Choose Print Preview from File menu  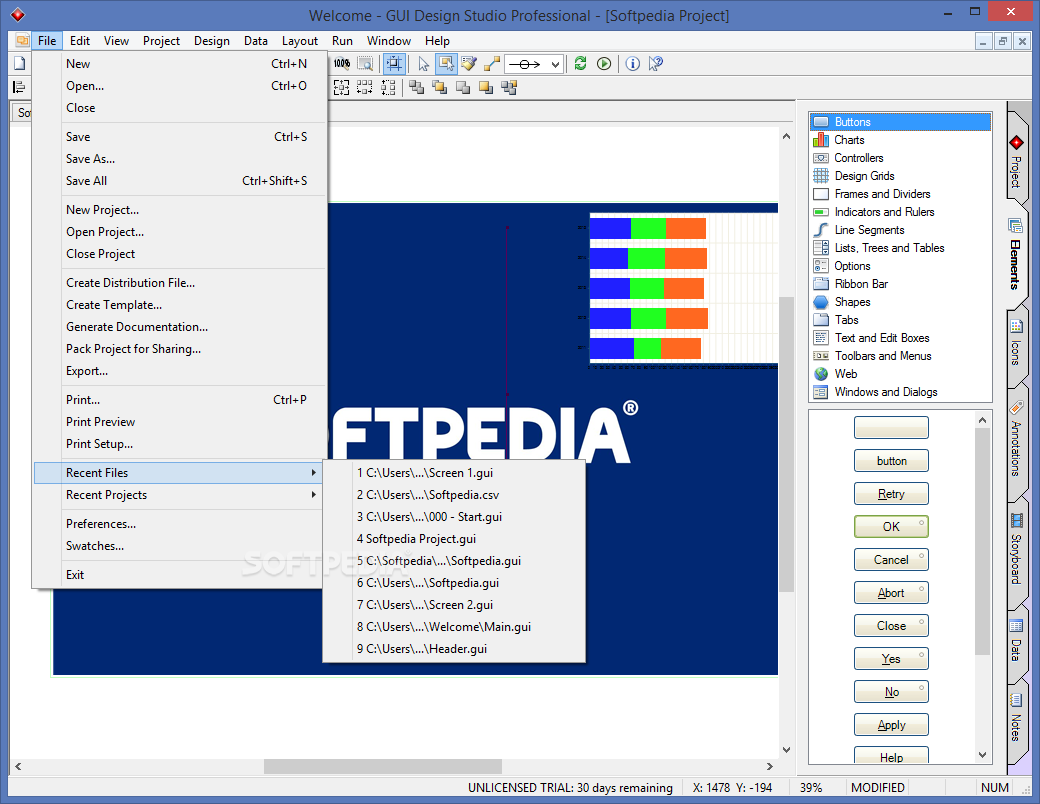pyautogui.click(x=178, y=422)
